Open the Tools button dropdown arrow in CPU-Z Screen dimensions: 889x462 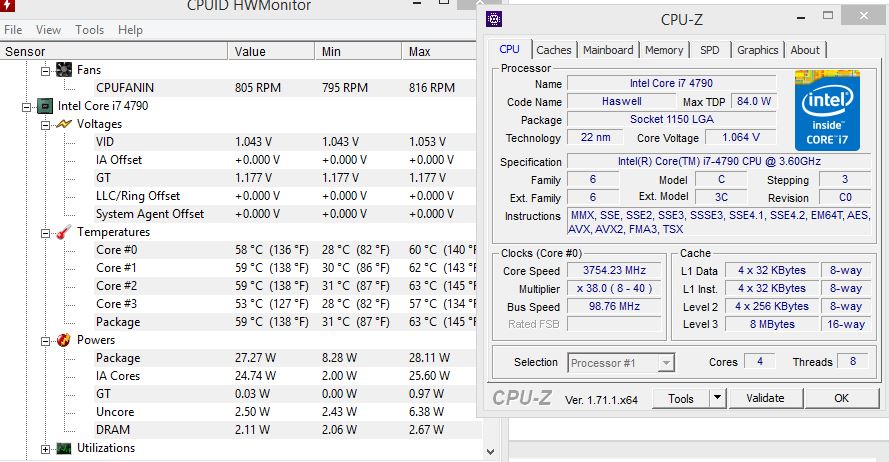coord(717,398)
